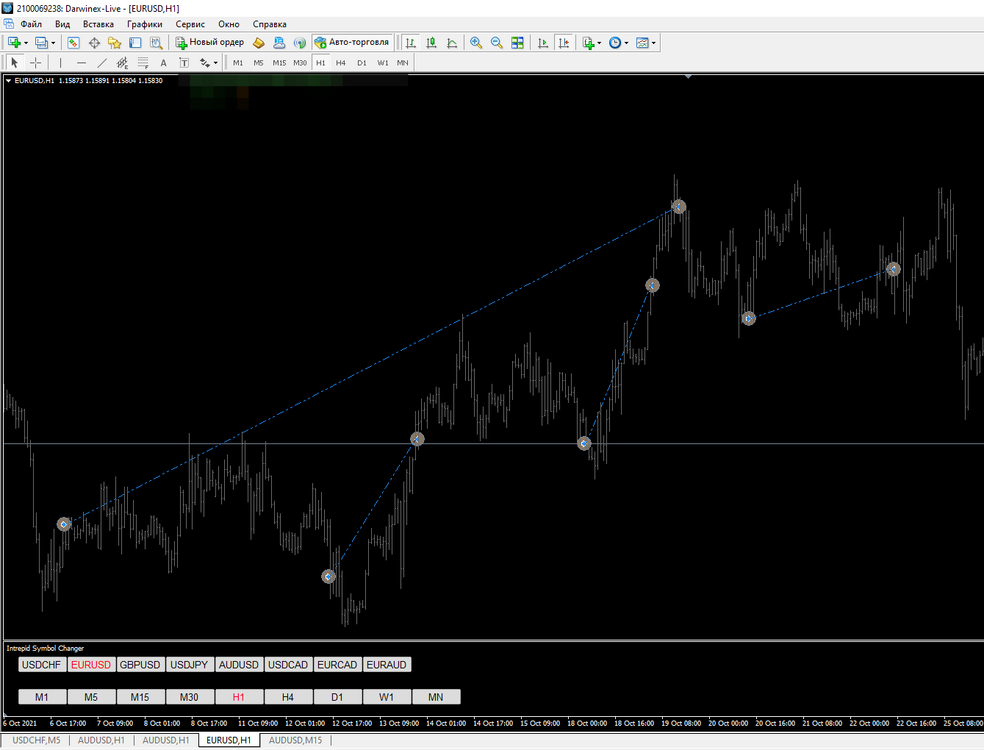
Task: Switch toolbar timeframe to W1
Action: pos(382,63)
